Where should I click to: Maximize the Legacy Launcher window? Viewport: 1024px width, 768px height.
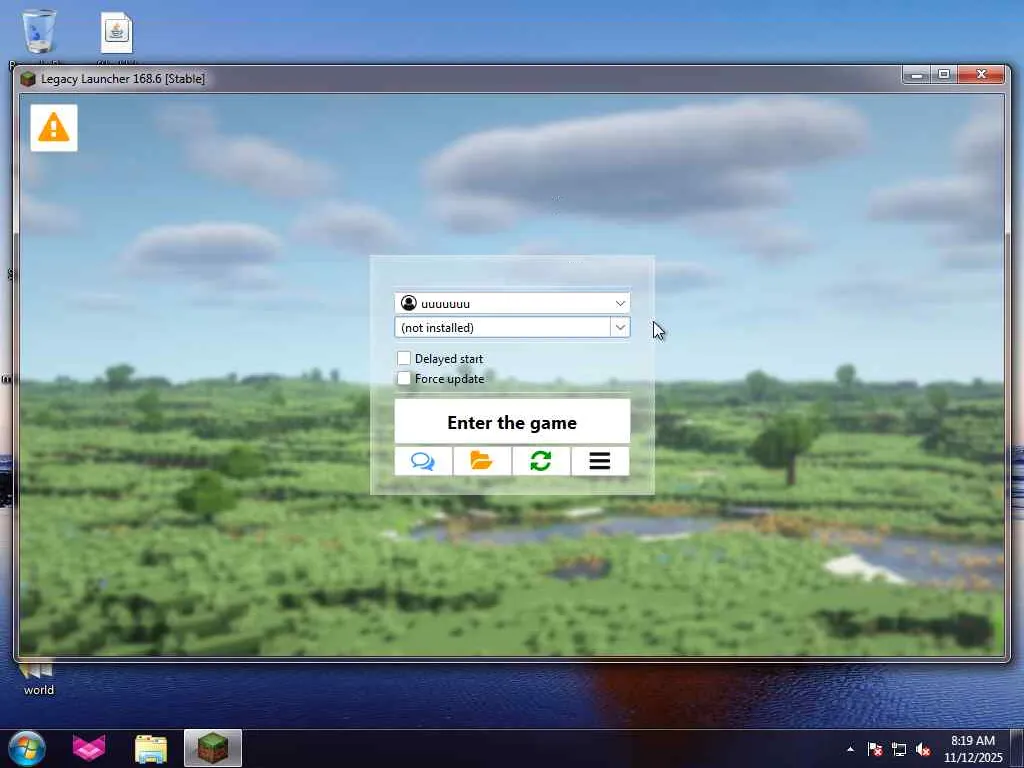click(x=944, y=75)
